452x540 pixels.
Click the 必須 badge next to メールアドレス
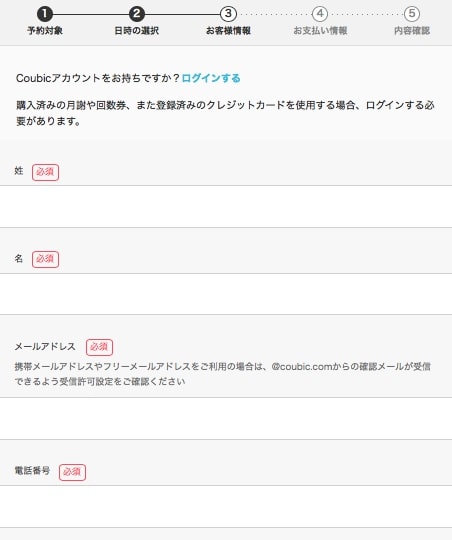tap(99, 347)
